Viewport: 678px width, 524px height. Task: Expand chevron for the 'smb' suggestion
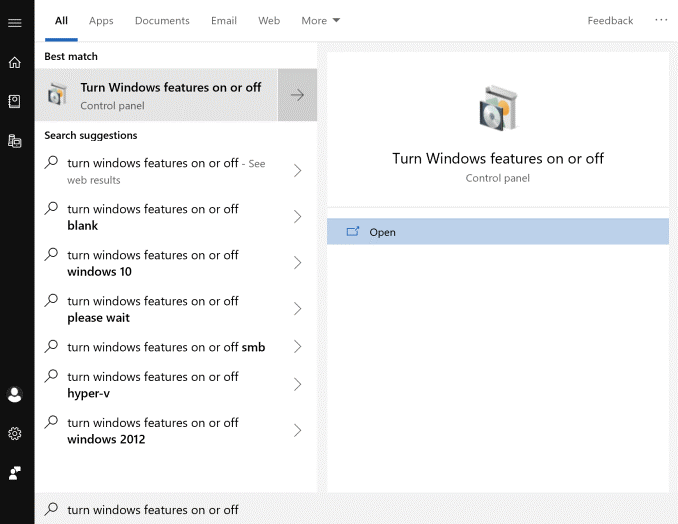pyautogui.click(x=297, y=346)
